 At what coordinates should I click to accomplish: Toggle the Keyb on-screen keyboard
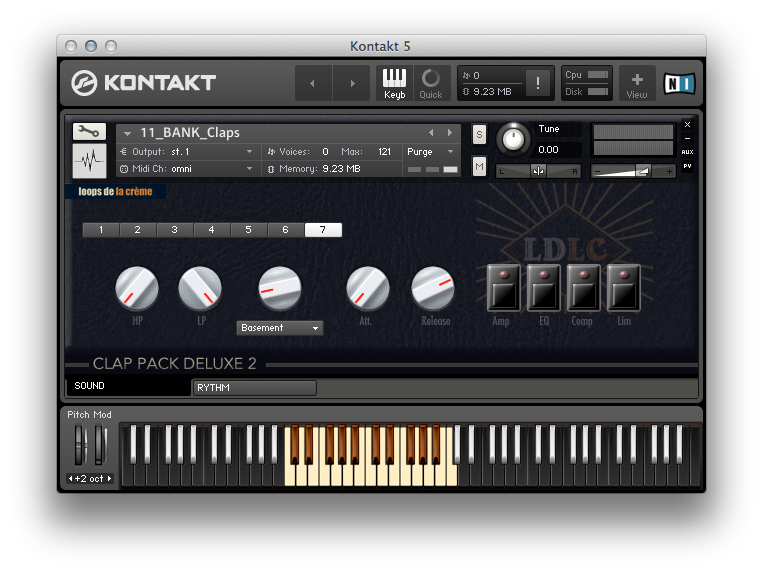coord(394,83)
